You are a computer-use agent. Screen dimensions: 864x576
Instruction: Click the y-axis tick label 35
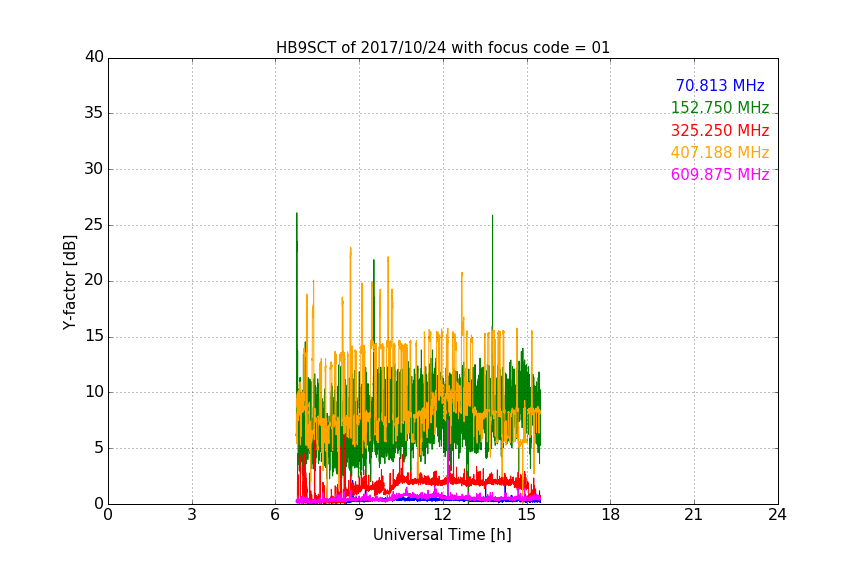(x=94, y=113)
